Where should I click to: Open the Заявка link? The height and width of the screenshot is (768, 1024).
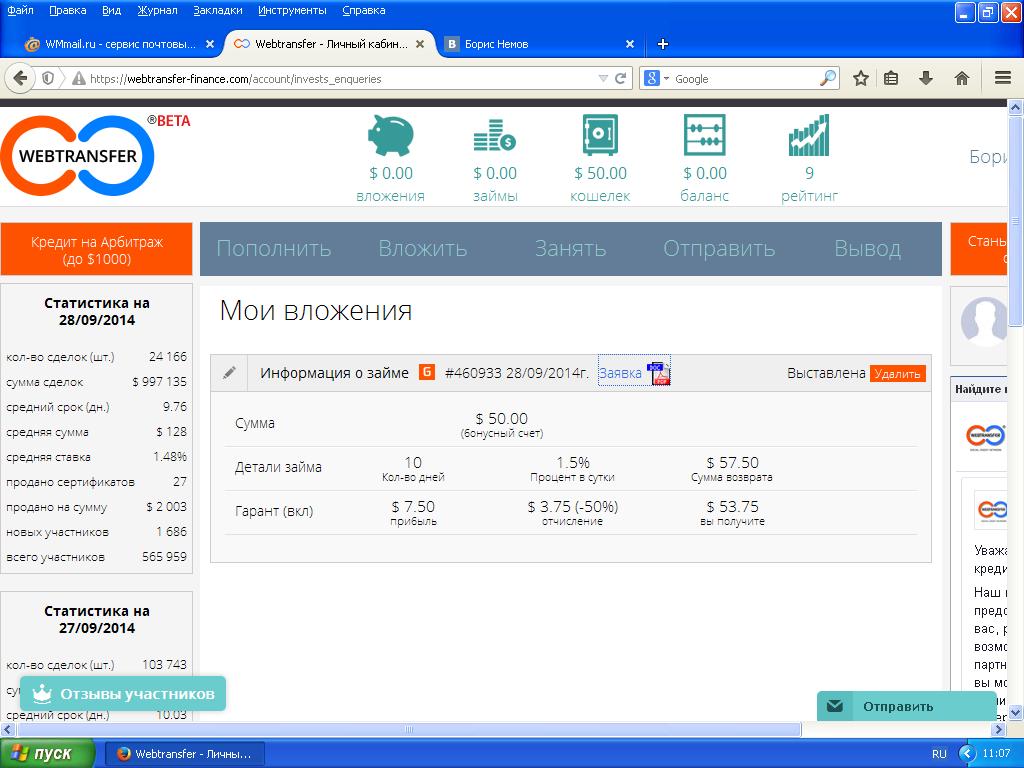click(620, 374)
